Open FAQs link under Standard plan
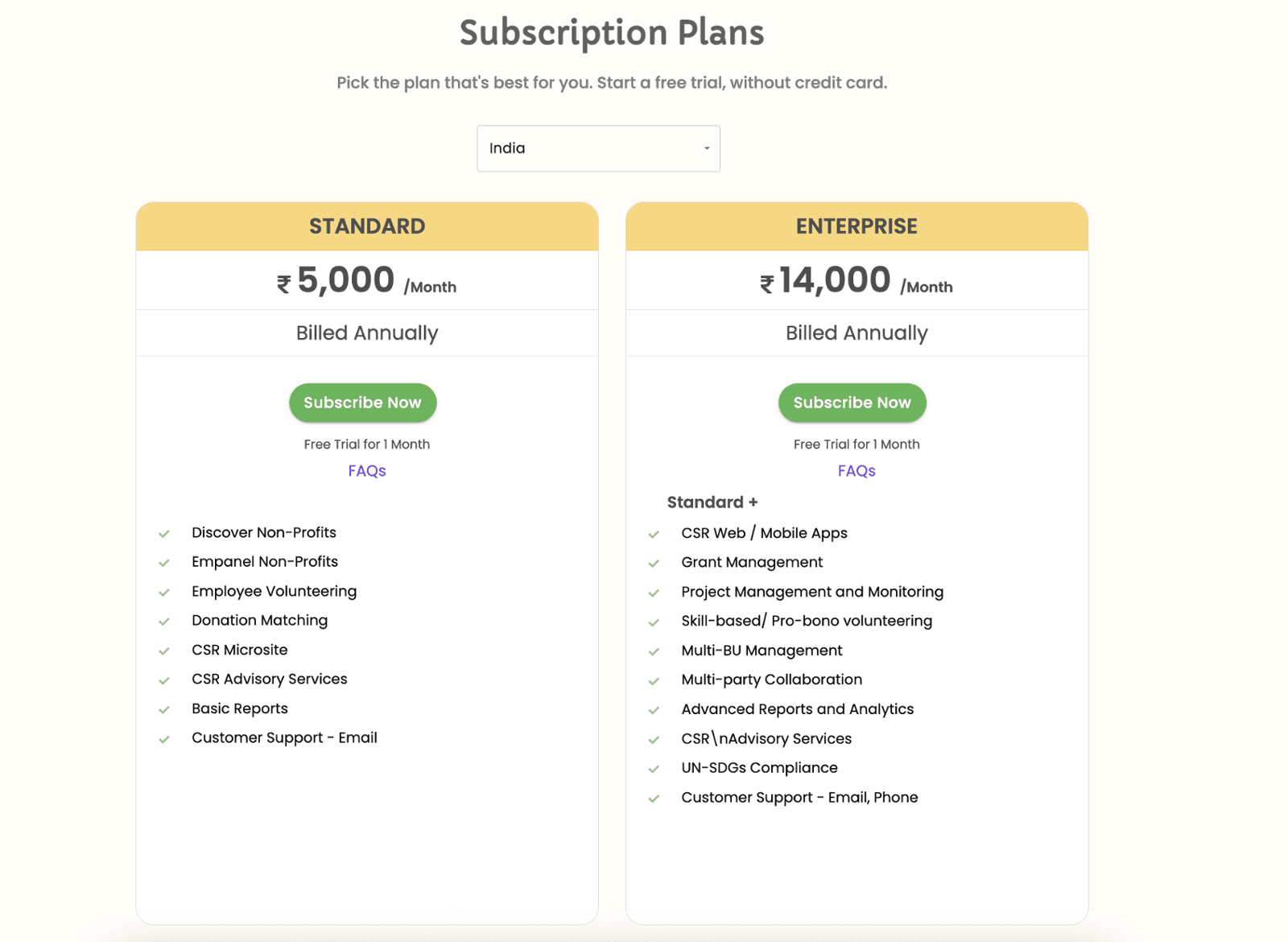The width and height of the screenshot is (1288, 942). [367, 471]
